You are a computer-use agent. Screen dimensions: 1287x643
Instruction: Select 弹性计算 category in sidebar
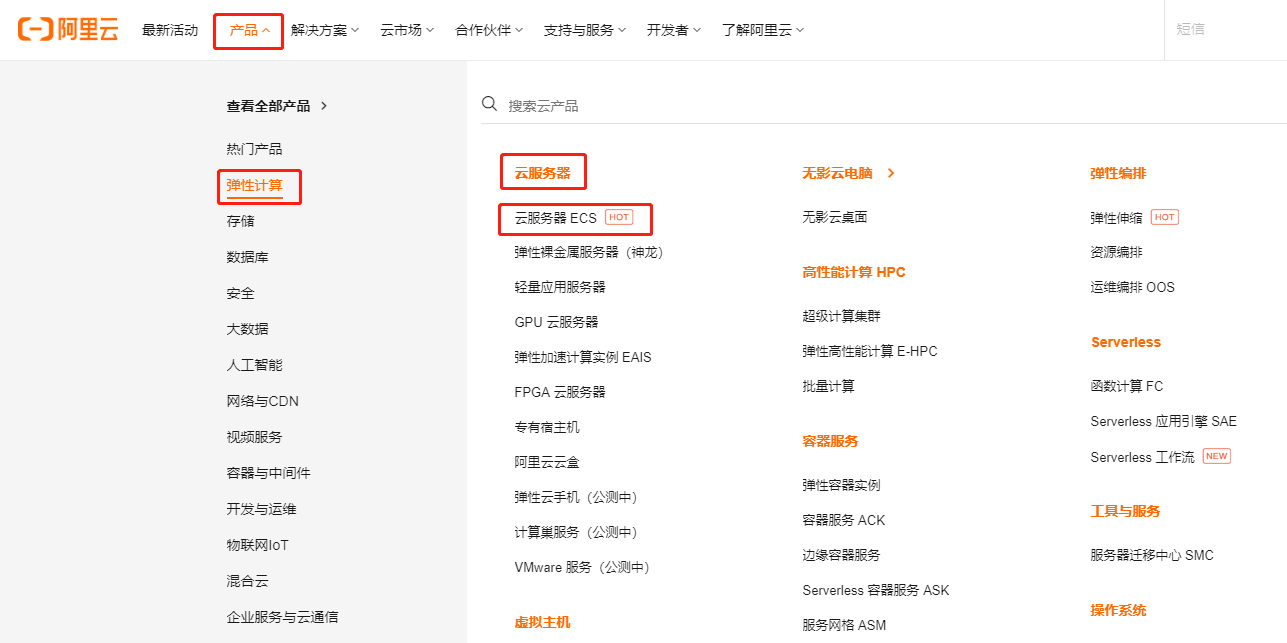[x=254, y=185]
